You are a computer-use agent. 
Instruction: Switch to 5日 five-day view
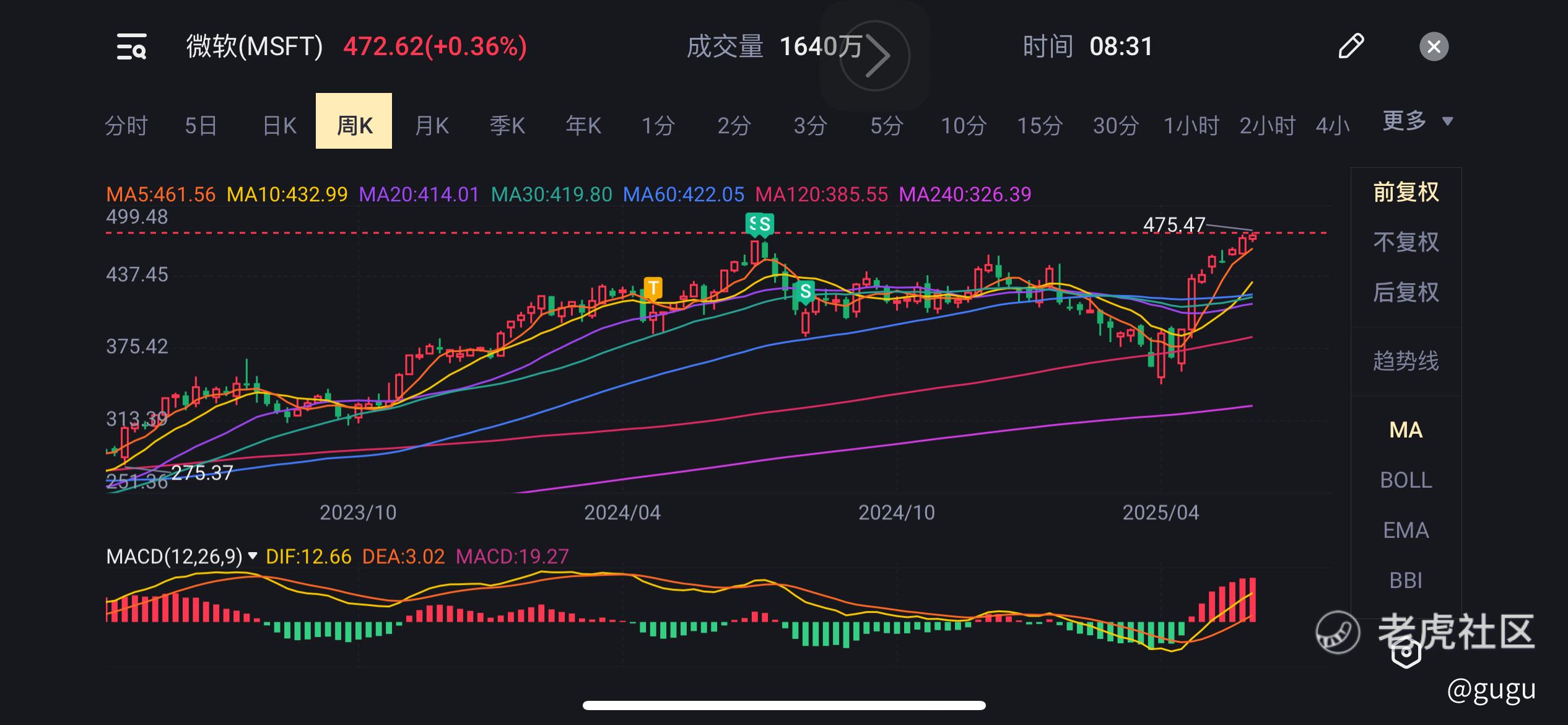click(201, 126)
